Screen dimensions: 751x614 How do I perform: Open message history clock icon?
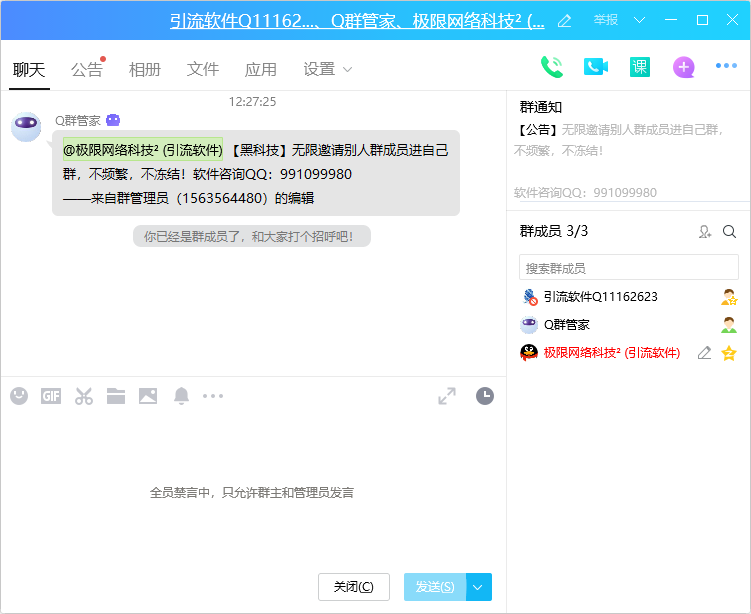pos(485,396)
